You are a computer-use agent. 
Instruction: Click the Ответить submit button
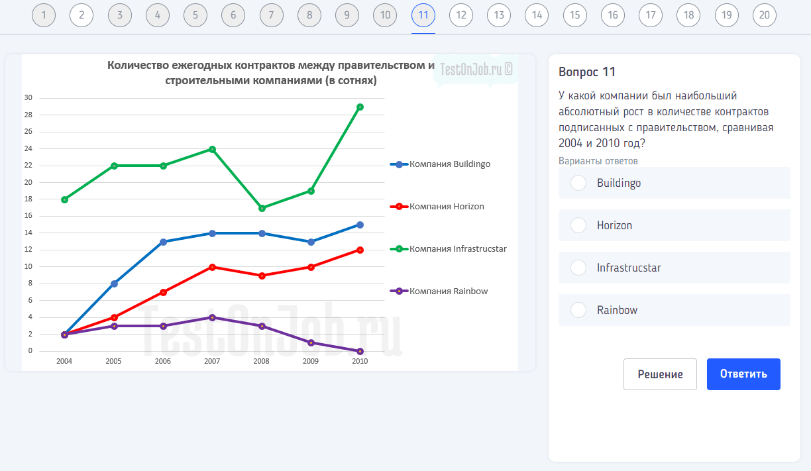[x=743, y=374]
